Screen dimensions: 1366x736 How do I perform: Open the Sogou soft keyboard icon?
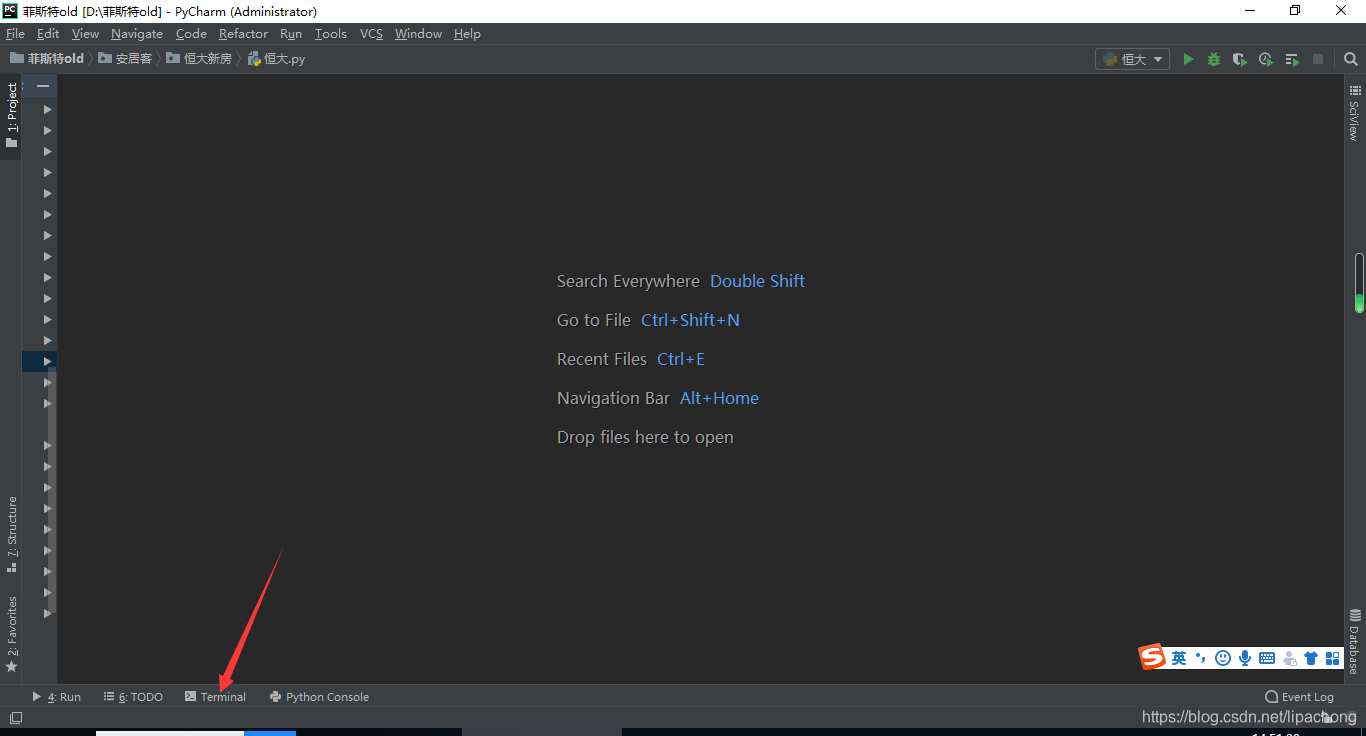click(1267, 658)
